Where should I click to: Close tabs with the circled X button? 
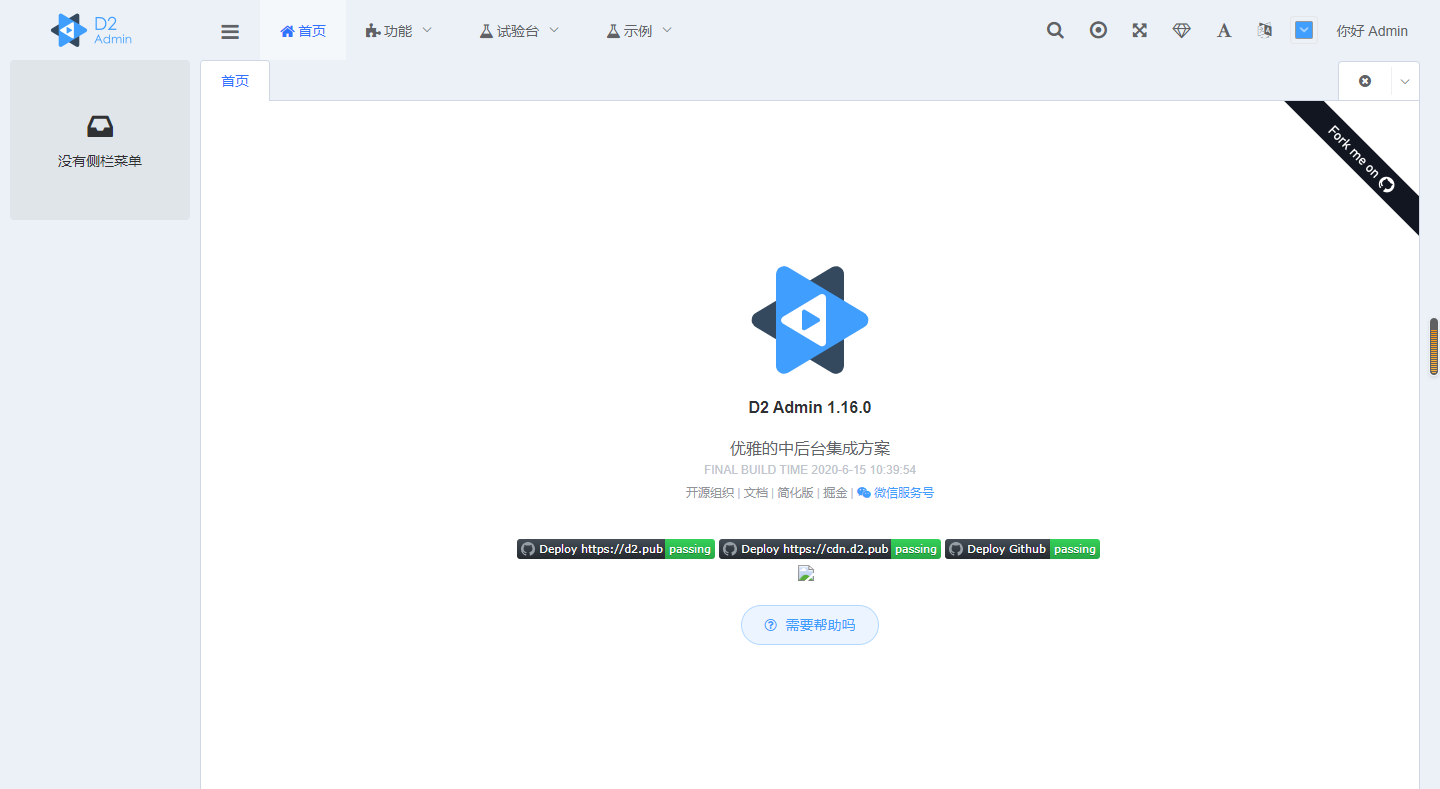(1365, 81)
